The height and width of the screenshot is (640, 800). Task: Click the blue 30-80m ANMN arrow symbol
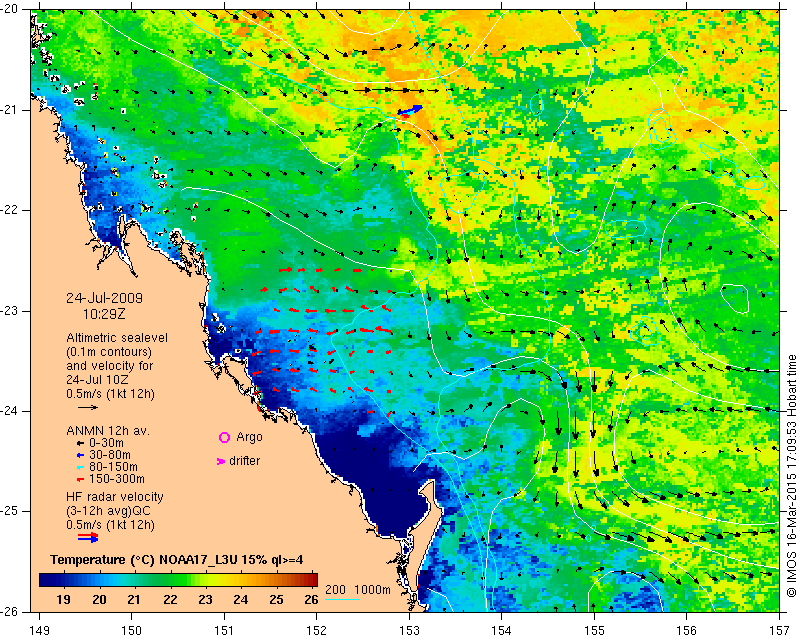pyautogui.click(x=80, y=455)
